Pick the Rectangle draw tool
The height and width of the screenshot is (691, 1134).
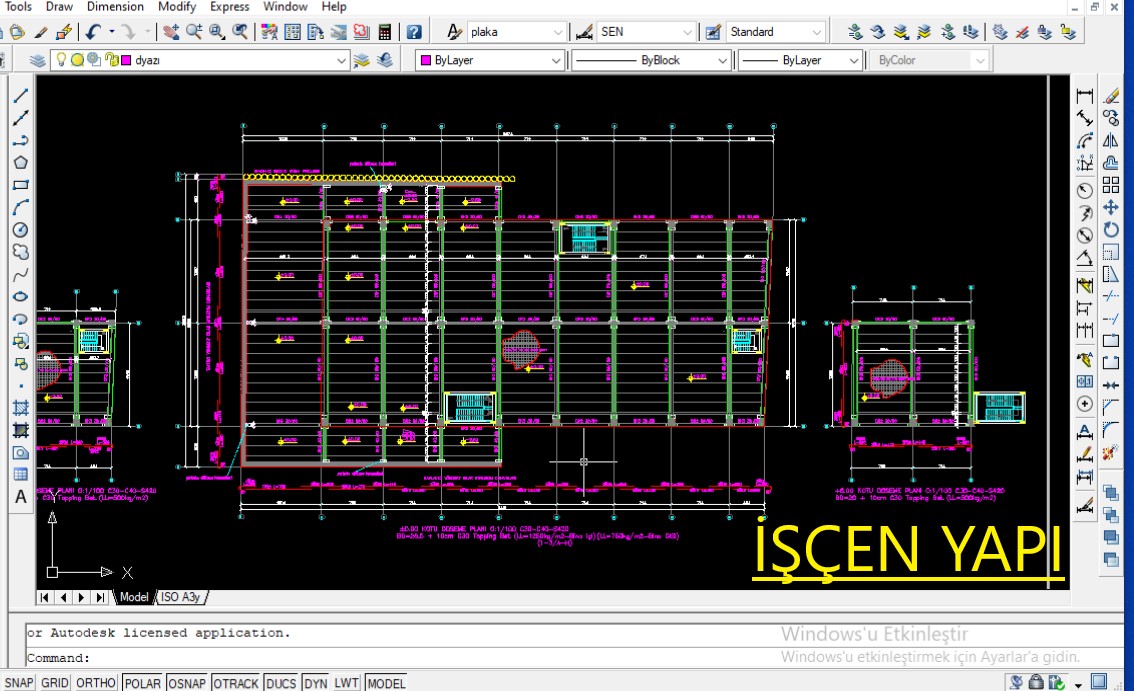20,186
